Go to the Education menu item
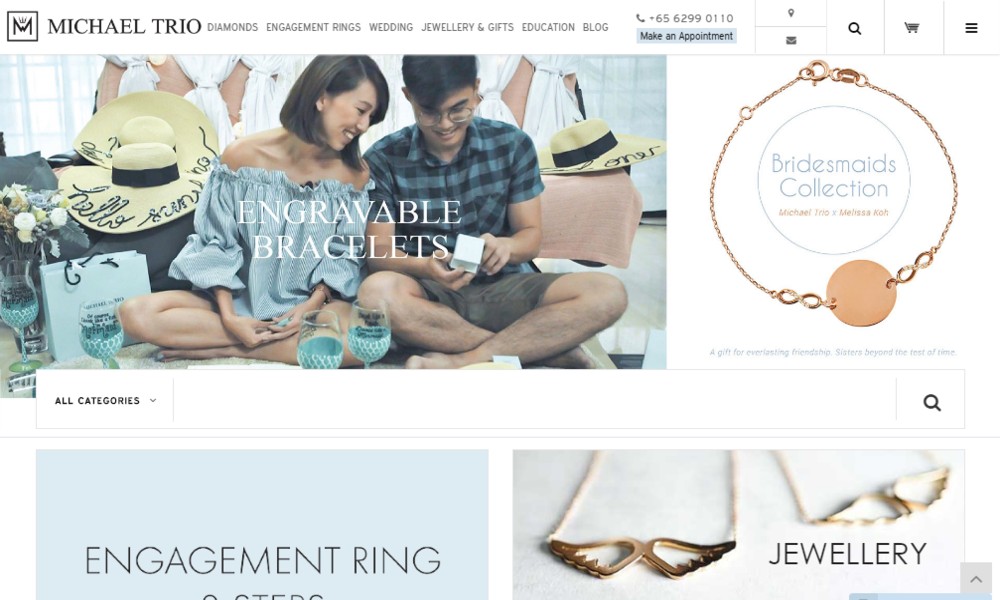 coord(548,27)
